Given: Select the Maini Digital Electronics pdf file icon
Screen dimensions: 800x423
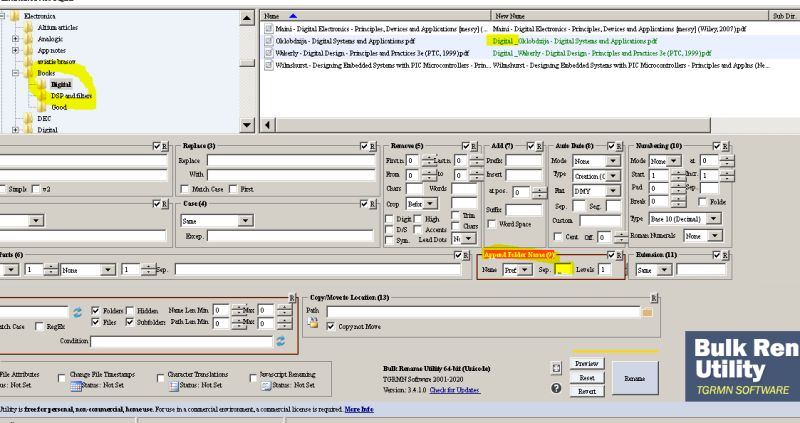Looking at the screenshot, I should point(269,29).
